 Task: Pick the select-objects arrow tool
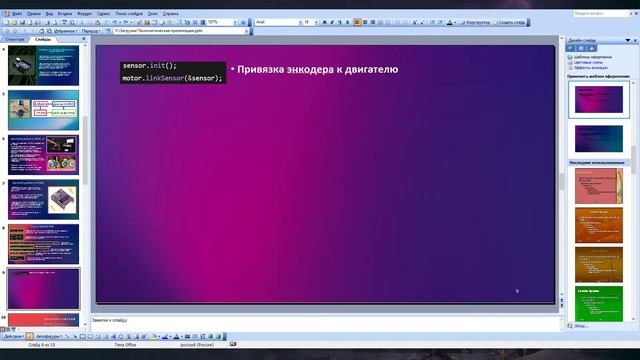(29, 337)
